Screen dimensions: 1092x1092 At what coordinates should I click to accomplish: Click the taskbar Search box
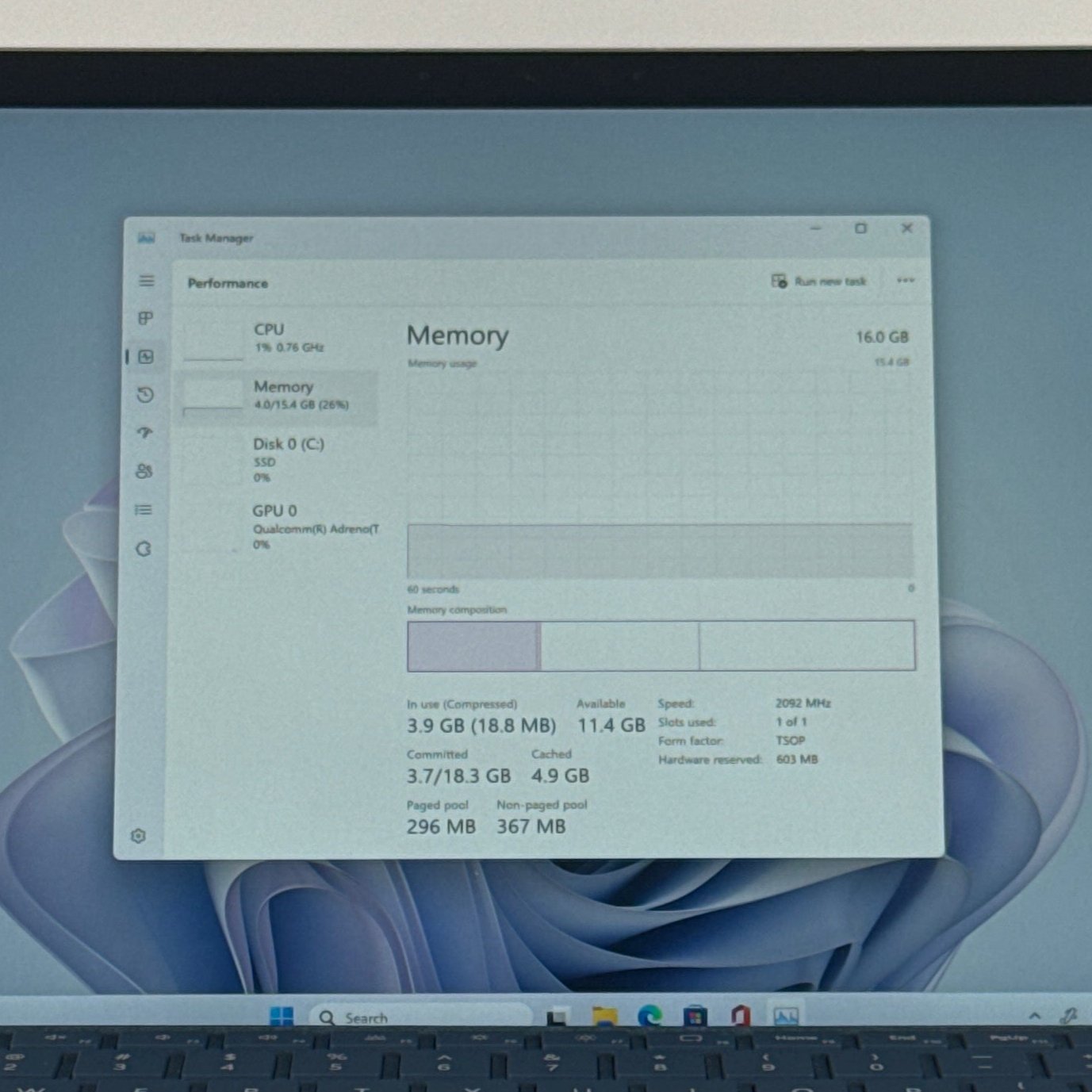click(x=420, y=1017)
